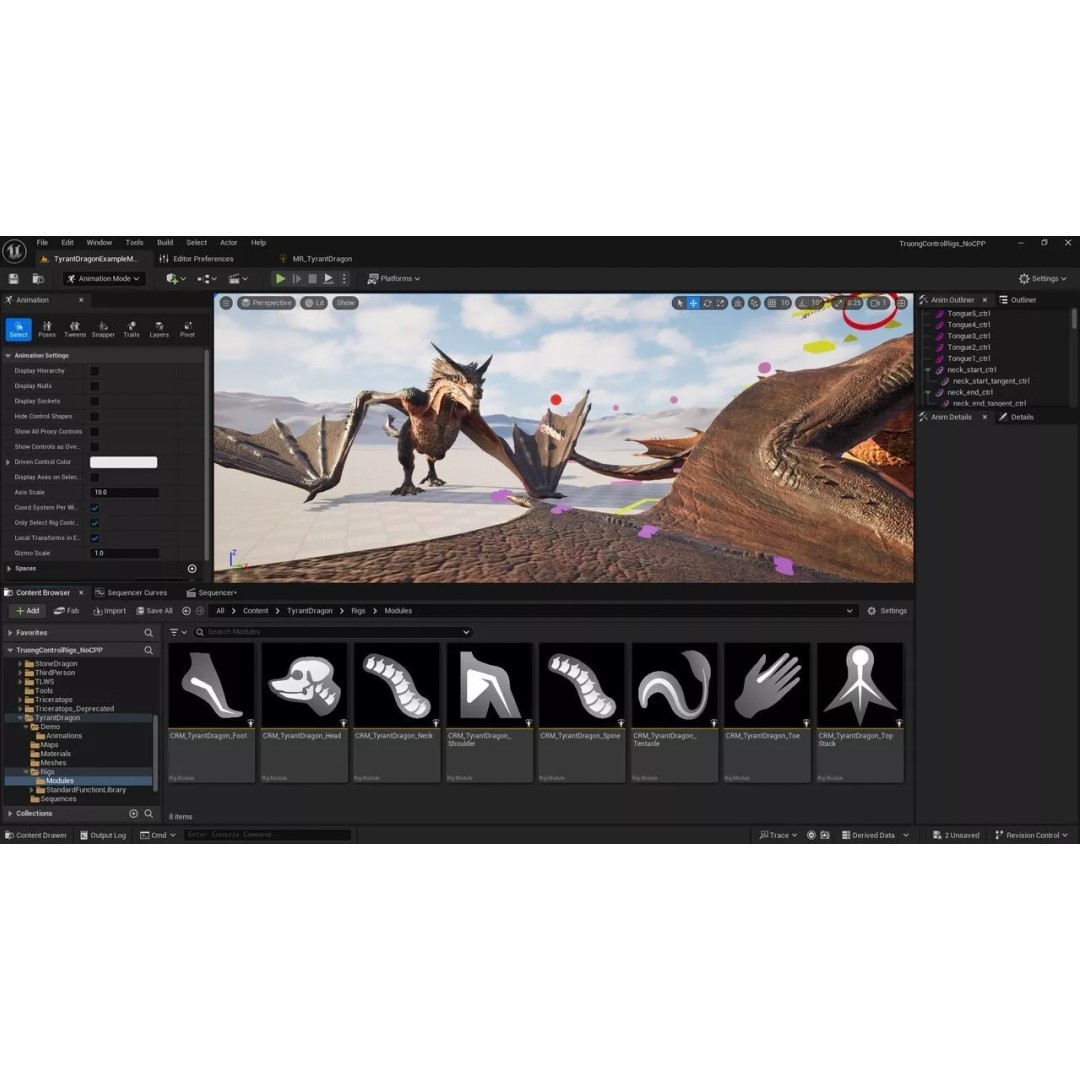Viewport: 1080px width, 1080px height.
Task: Uncheck Only Select Rig Controls
Action: 94,523
